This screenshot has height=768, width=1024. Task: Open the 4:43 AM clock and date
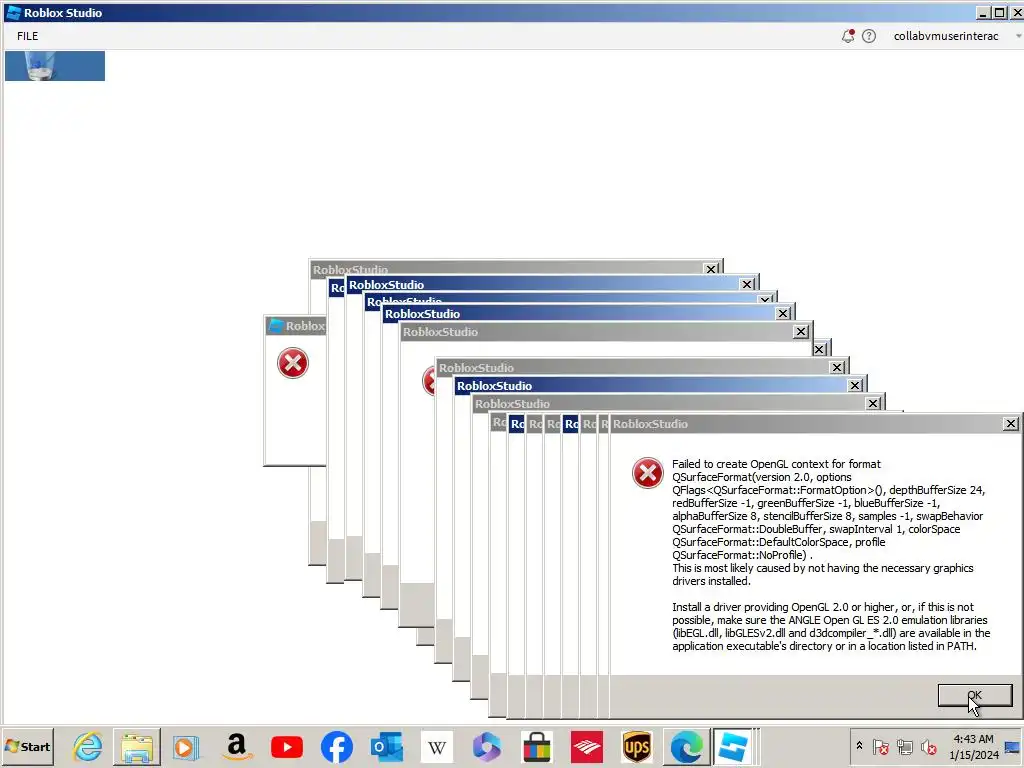(x=974, y=746)
